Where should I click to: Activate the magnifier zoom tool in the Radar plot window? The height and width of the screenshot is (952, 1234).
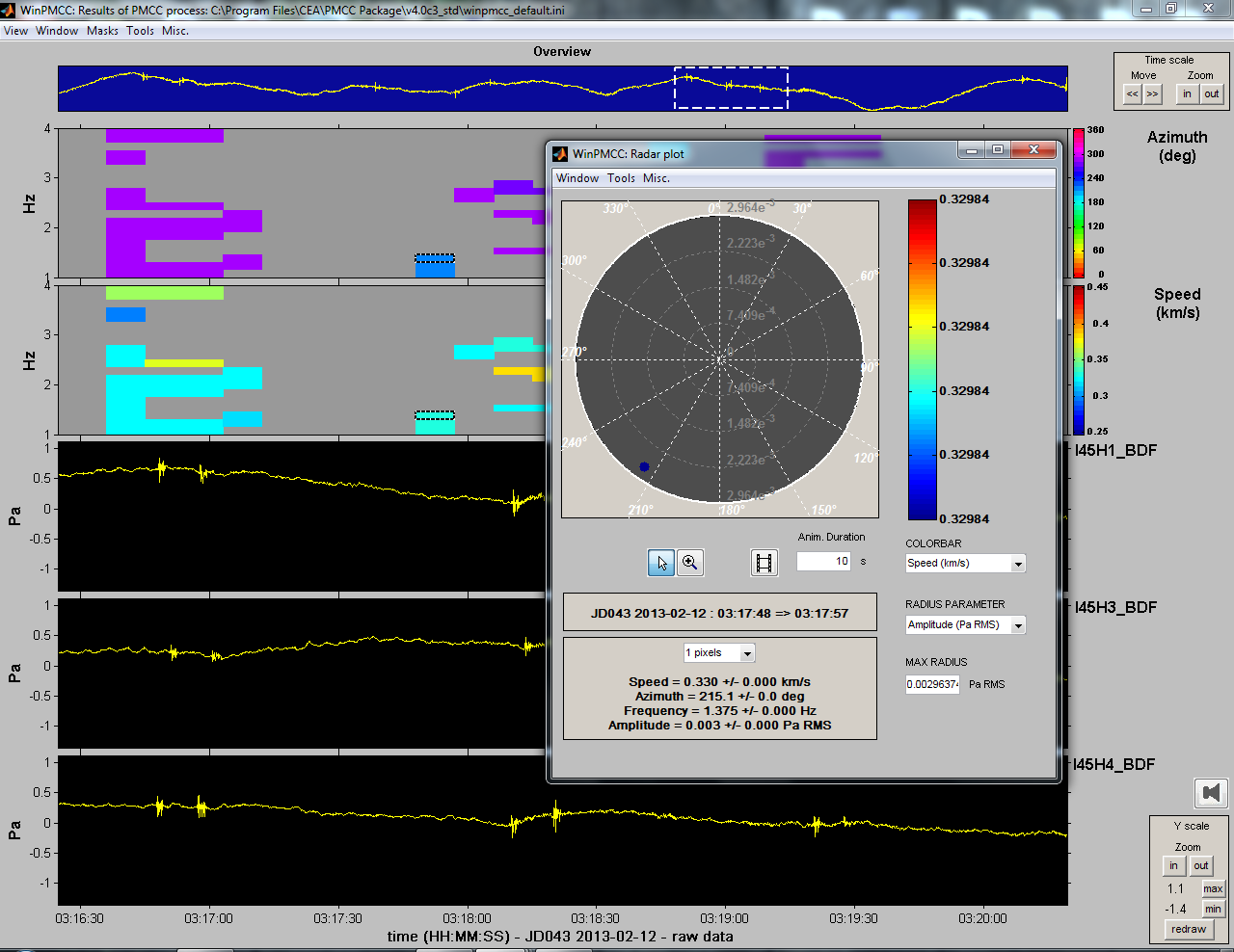click(x=690, y=563)
